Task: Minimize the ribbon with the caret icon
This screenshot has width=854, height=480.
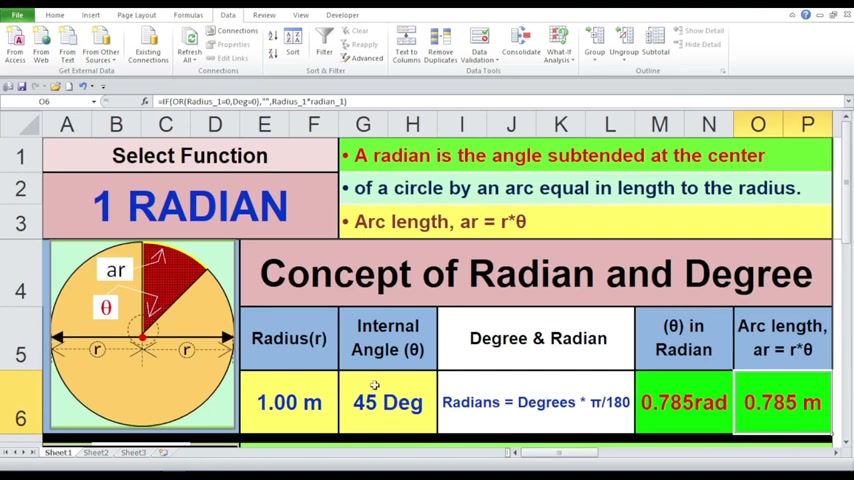Action: click(792, 15)
